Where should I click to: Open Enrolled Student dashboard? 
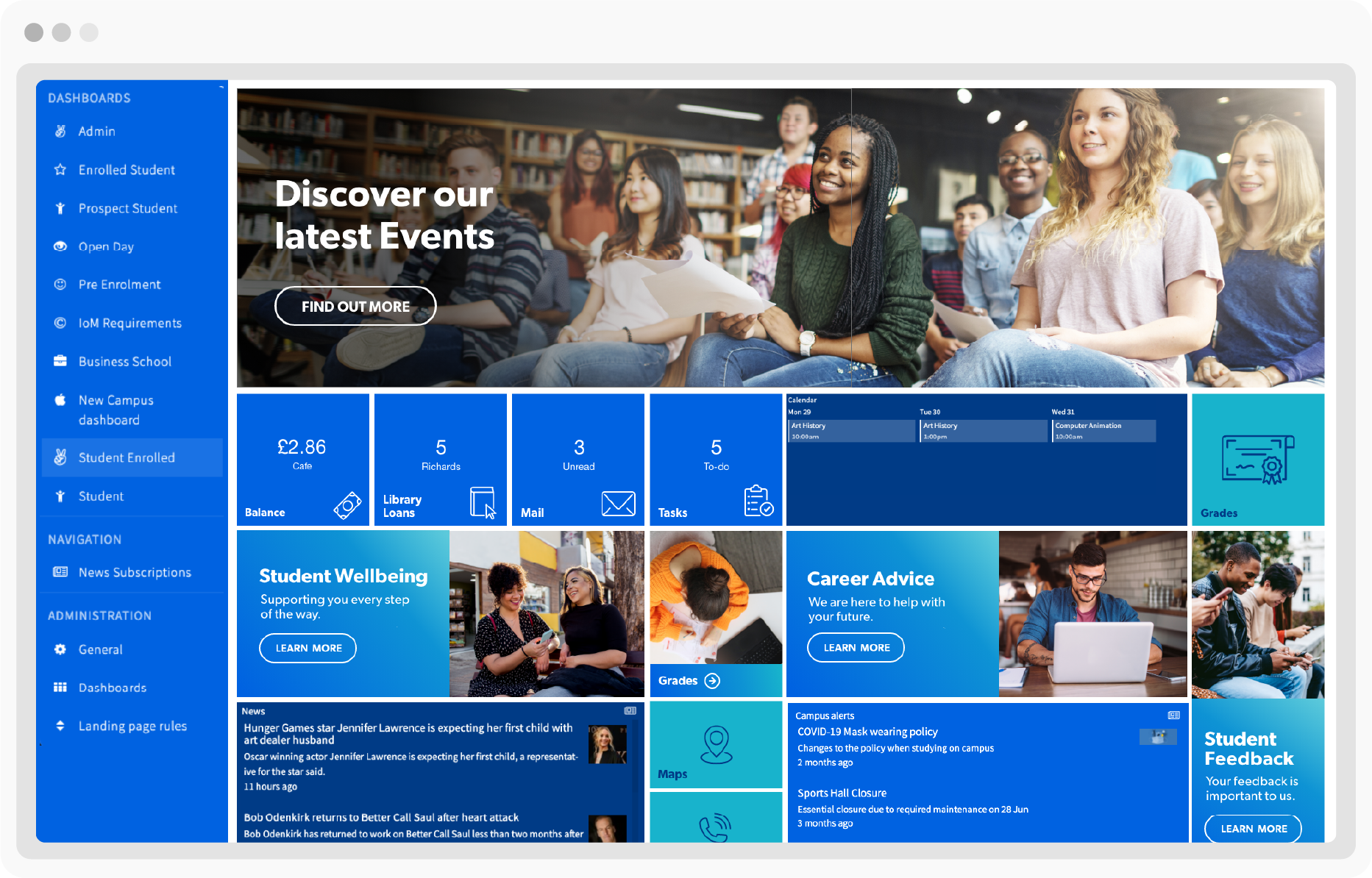[132, 170]
